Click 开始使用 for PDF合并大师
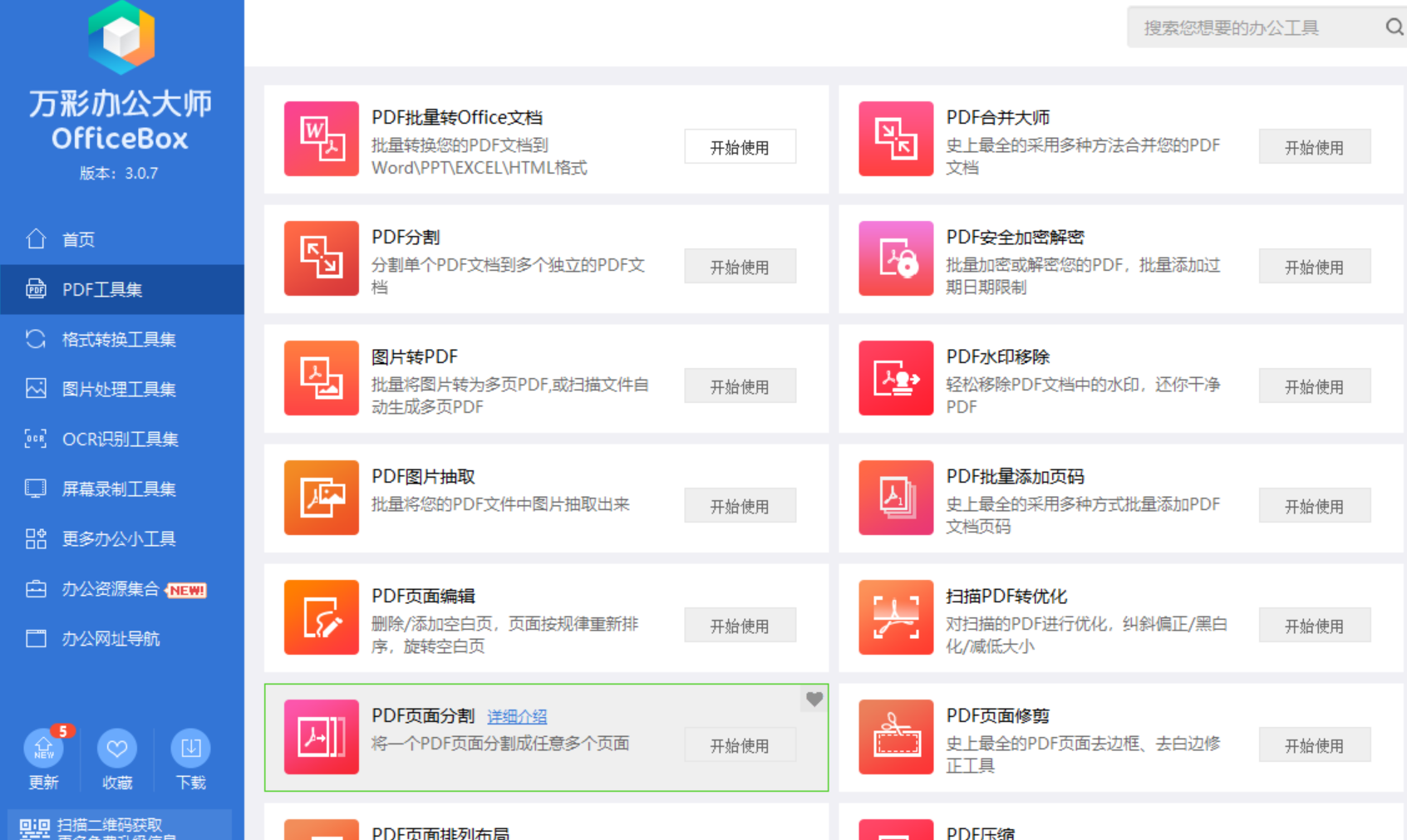 (1314, 147)
